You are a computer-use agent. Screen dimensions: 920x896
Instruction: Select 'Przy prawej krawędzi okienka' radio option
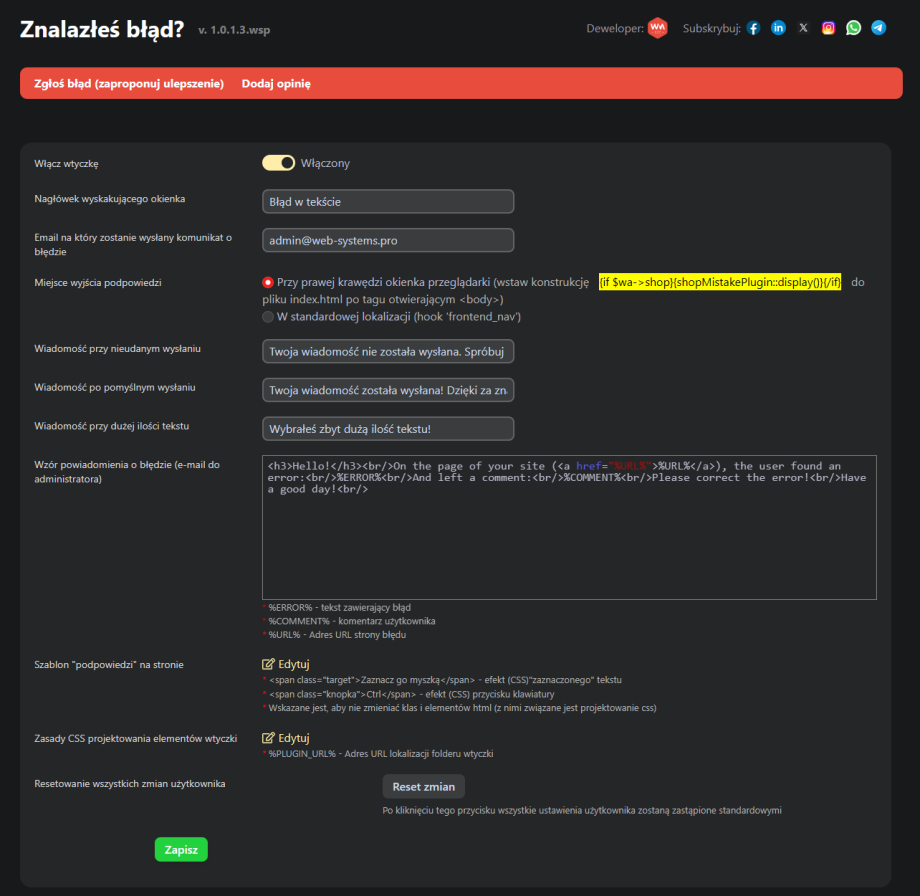click(x=268, y=283)
